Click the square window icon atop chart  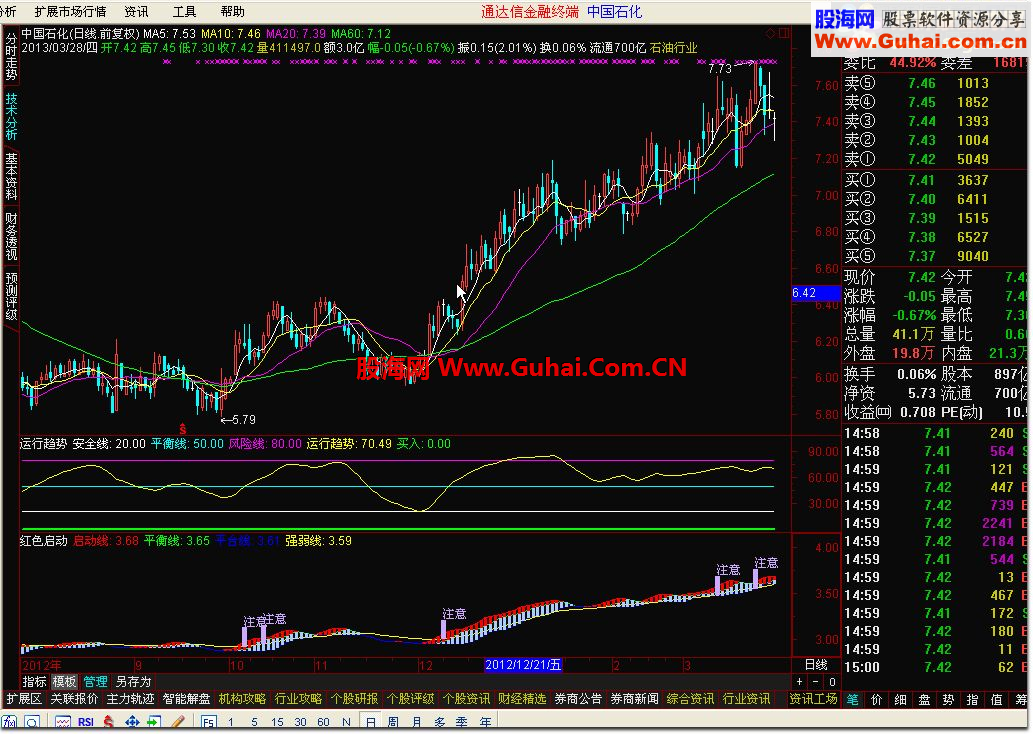click(784, 33)
